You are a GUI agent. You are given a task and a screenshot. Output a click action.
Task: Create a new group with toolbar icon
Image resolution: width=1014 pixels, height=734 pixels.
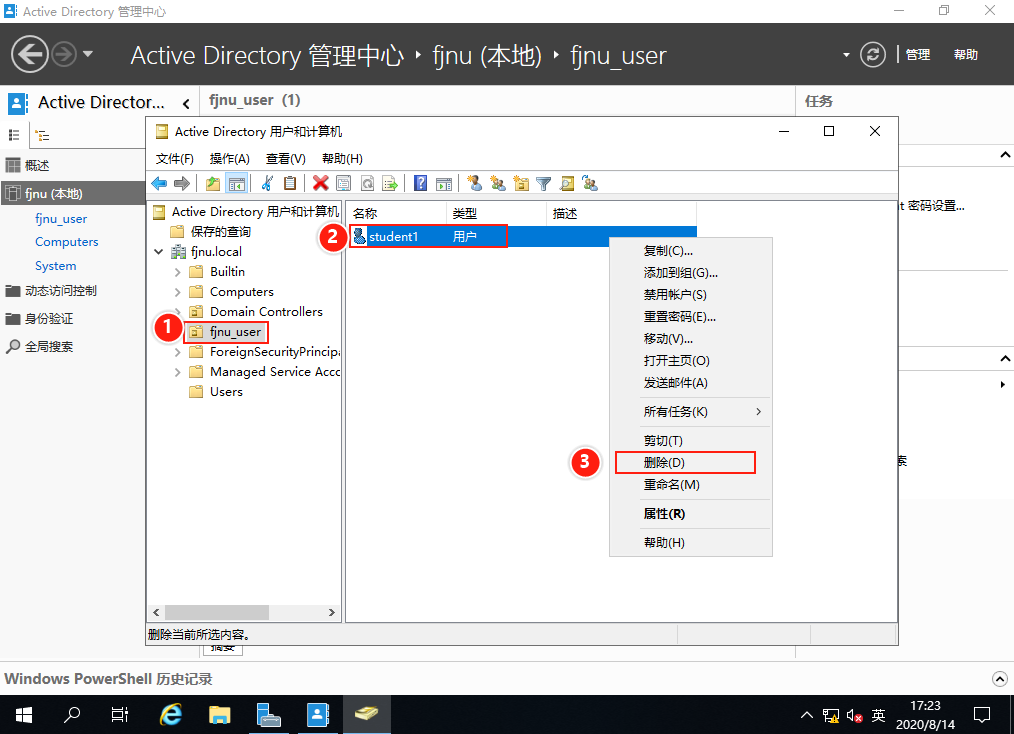point(498,184)
